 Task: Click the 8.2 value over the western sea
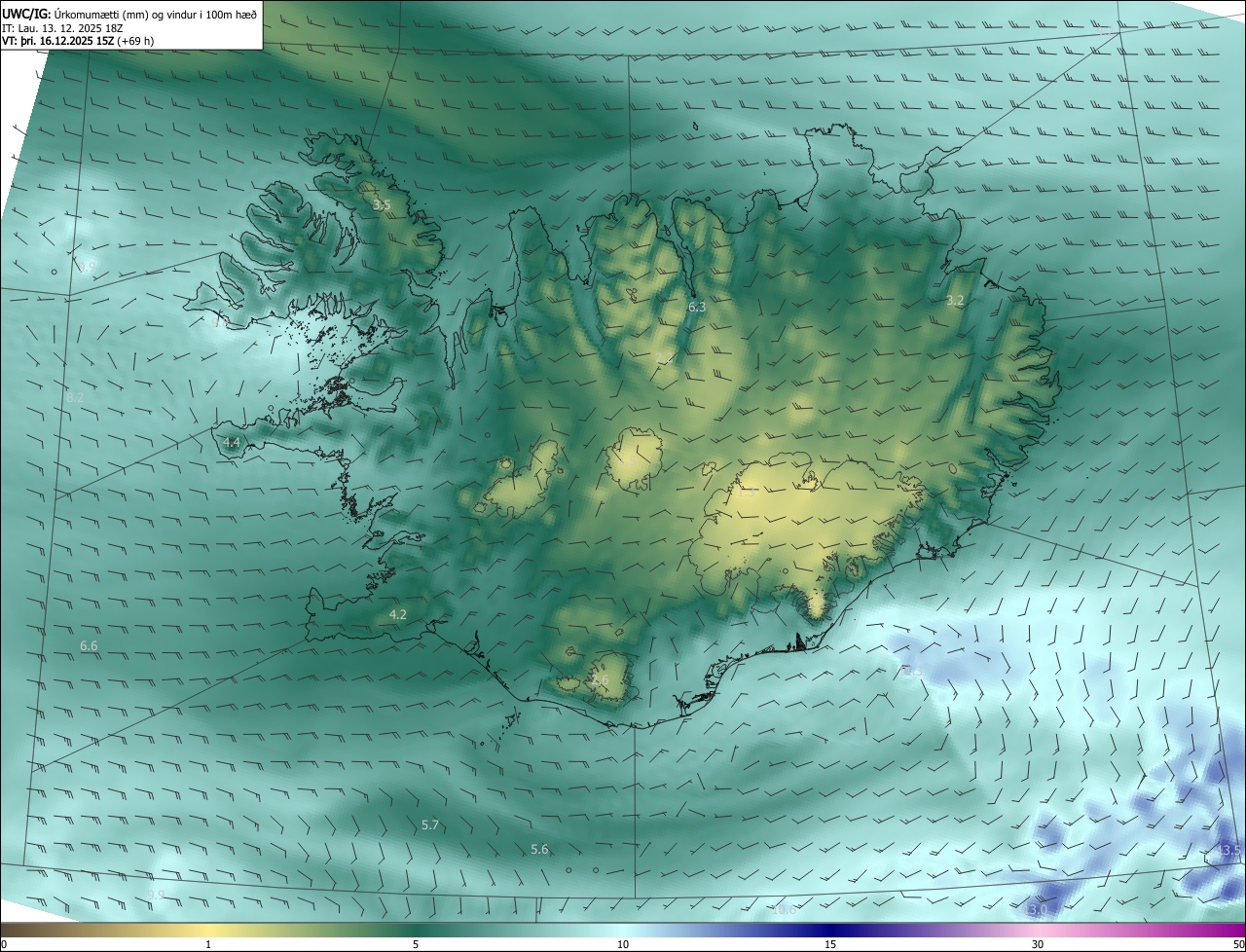point(75,397)
